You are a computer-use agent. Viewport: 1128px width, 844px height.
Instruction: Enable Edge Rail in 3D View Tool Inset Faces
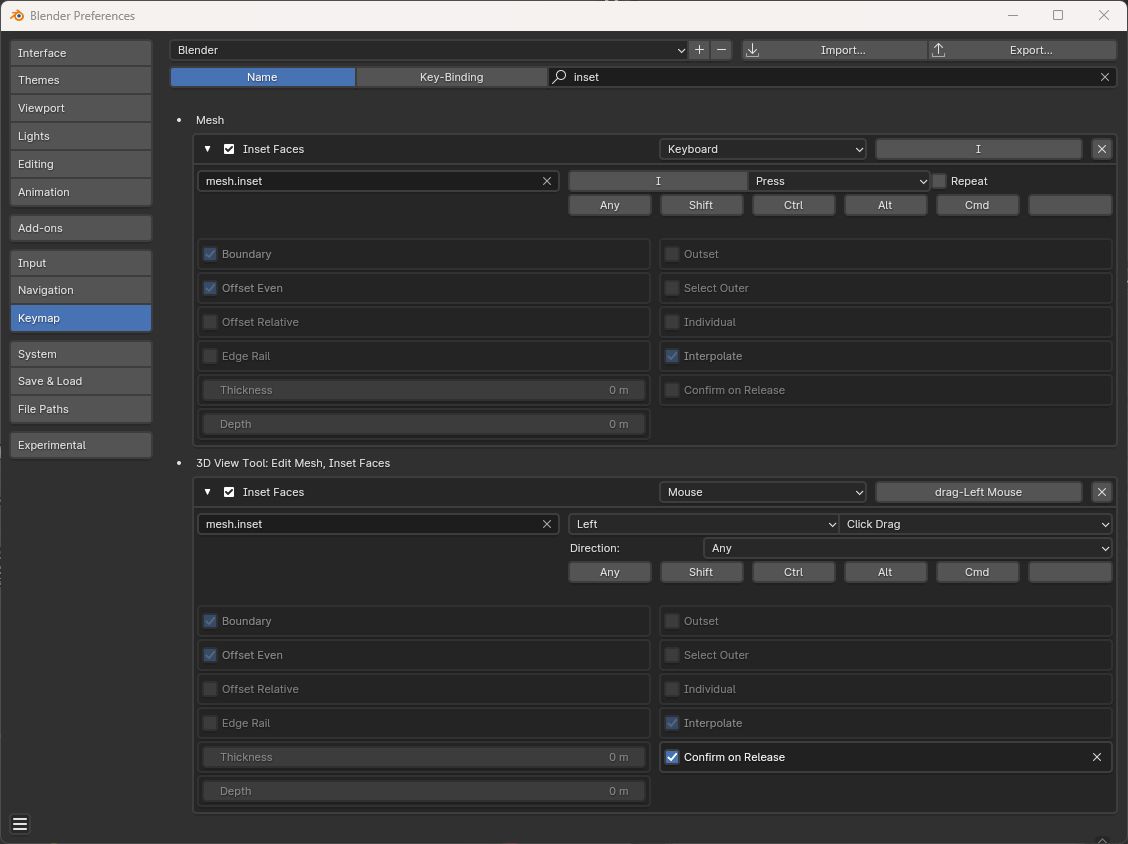210,723
